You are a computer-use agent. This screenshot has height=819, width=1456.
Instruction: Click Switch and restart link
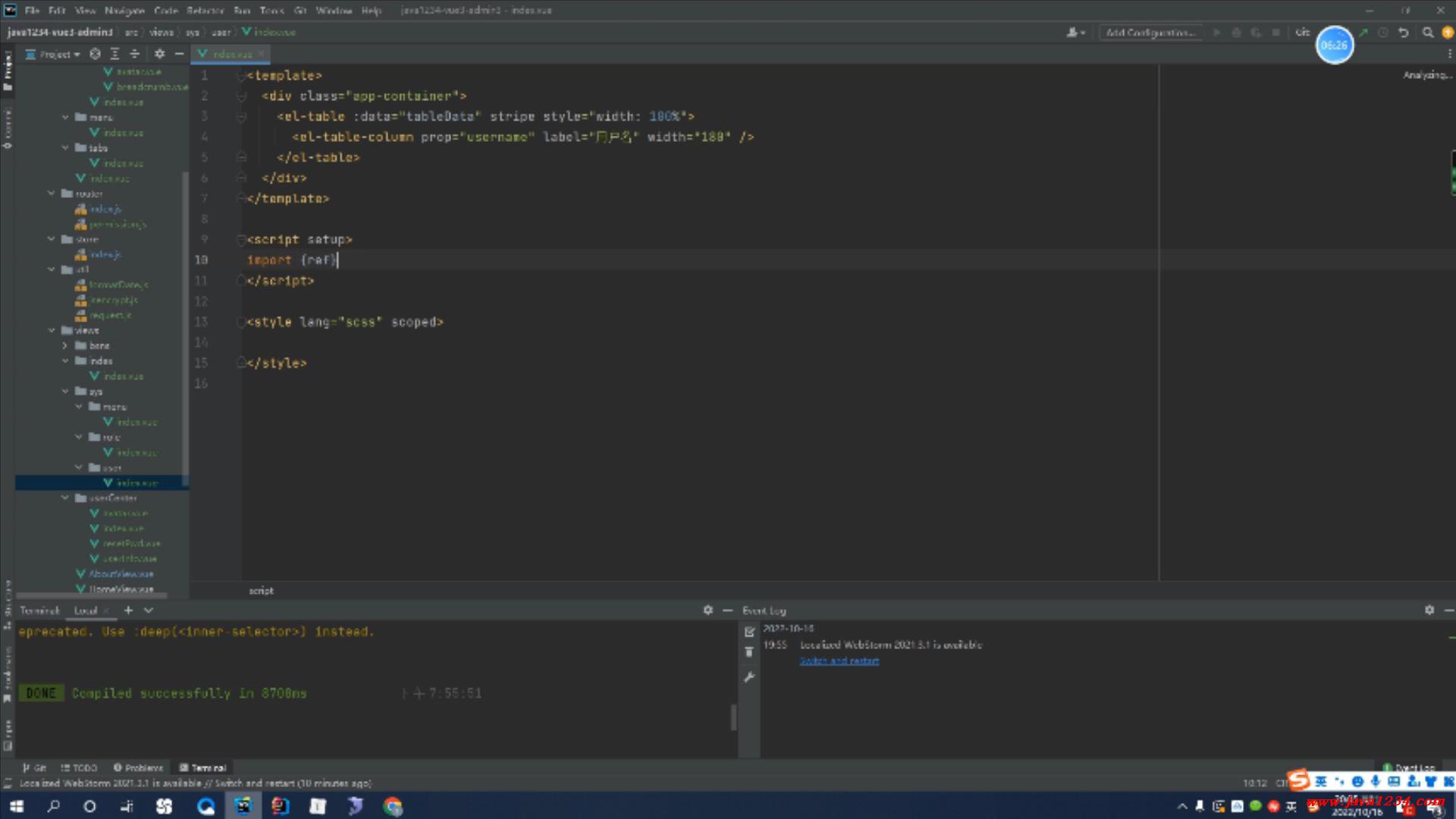click(x=839, y=661)
